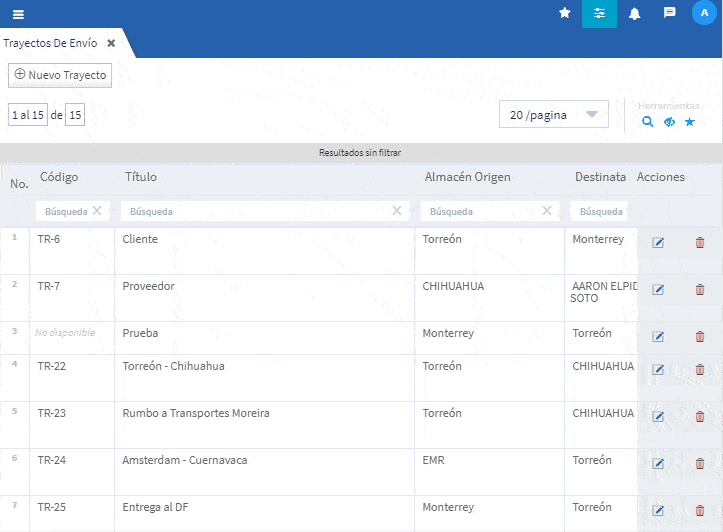Image resolution: width=723 pixels, height=532 pixels.
Task: Open favorites star in top bar
Action: [x=564, y=13]
